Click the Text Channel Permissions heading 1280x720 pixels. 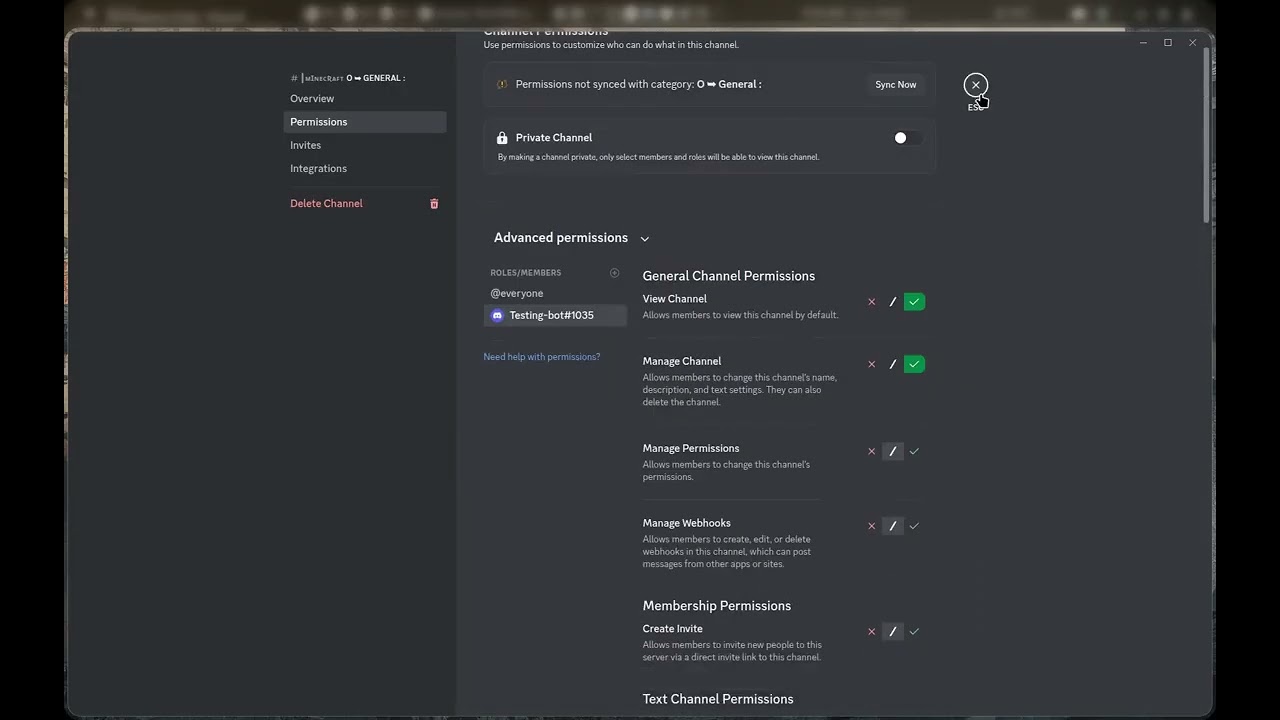[718, 699]
